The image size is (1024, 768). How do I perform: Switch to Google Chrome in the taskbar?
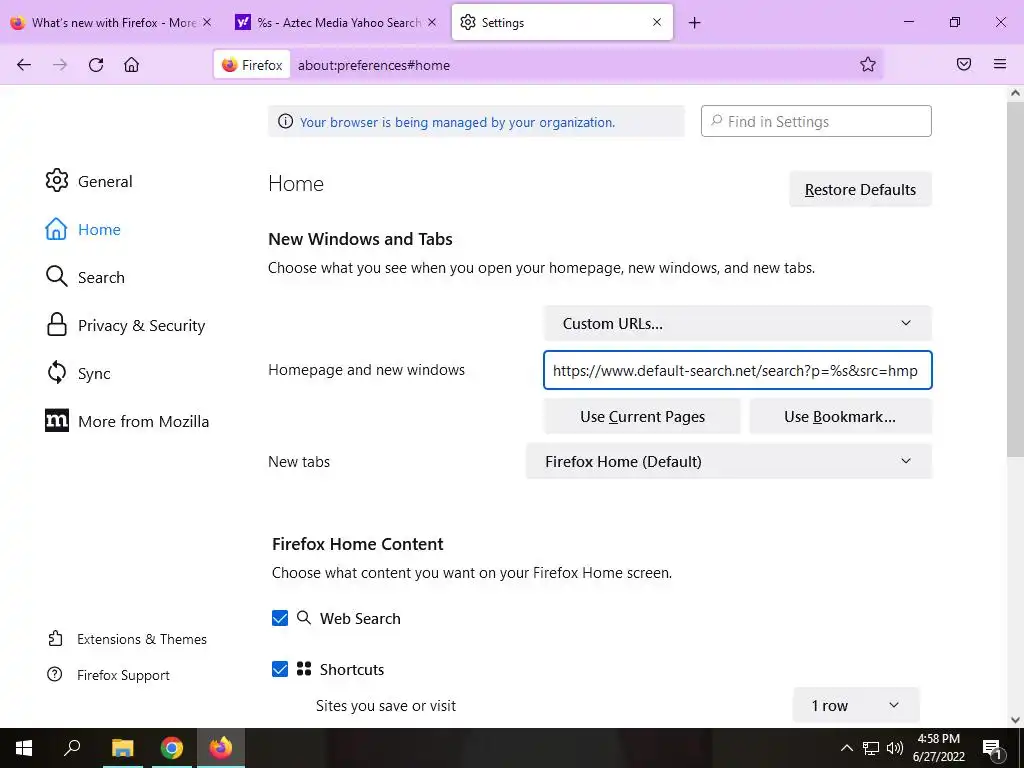pos(172,748)
